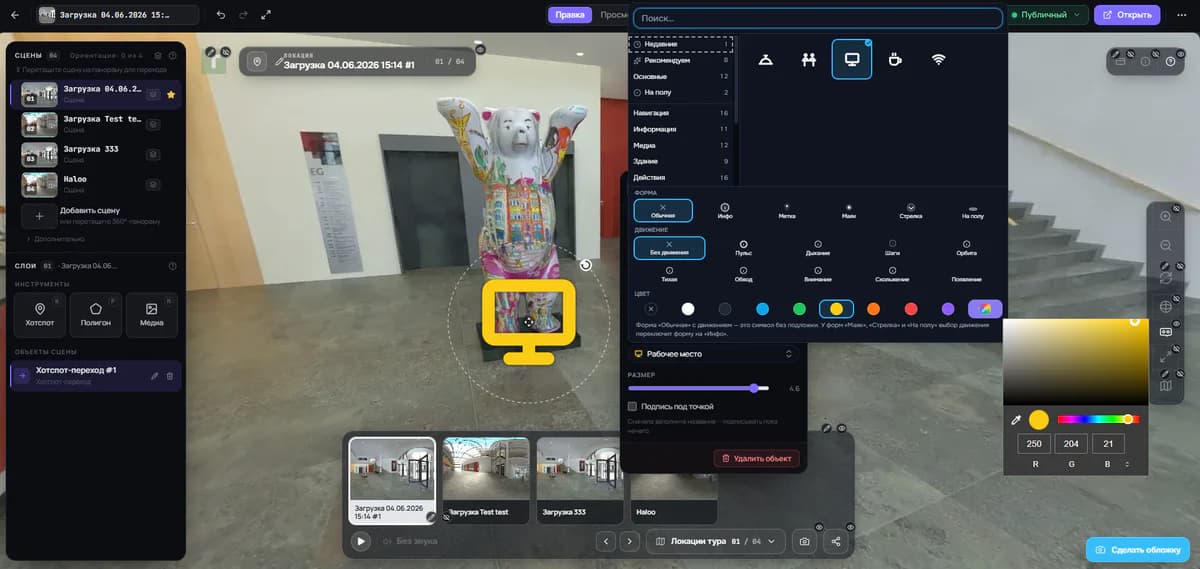Select the Обычная shape option
The height and width of the screenshot is (569, 1200).
[663, 211]
